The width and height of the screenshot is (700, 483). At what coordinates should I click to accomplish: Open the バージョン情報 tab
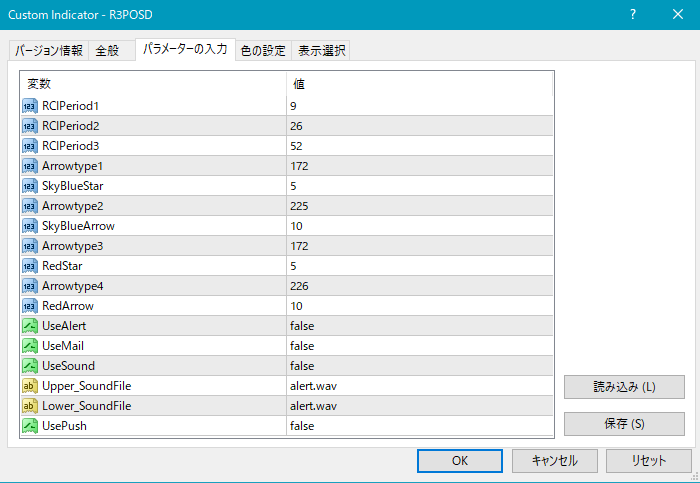(49, 51)
